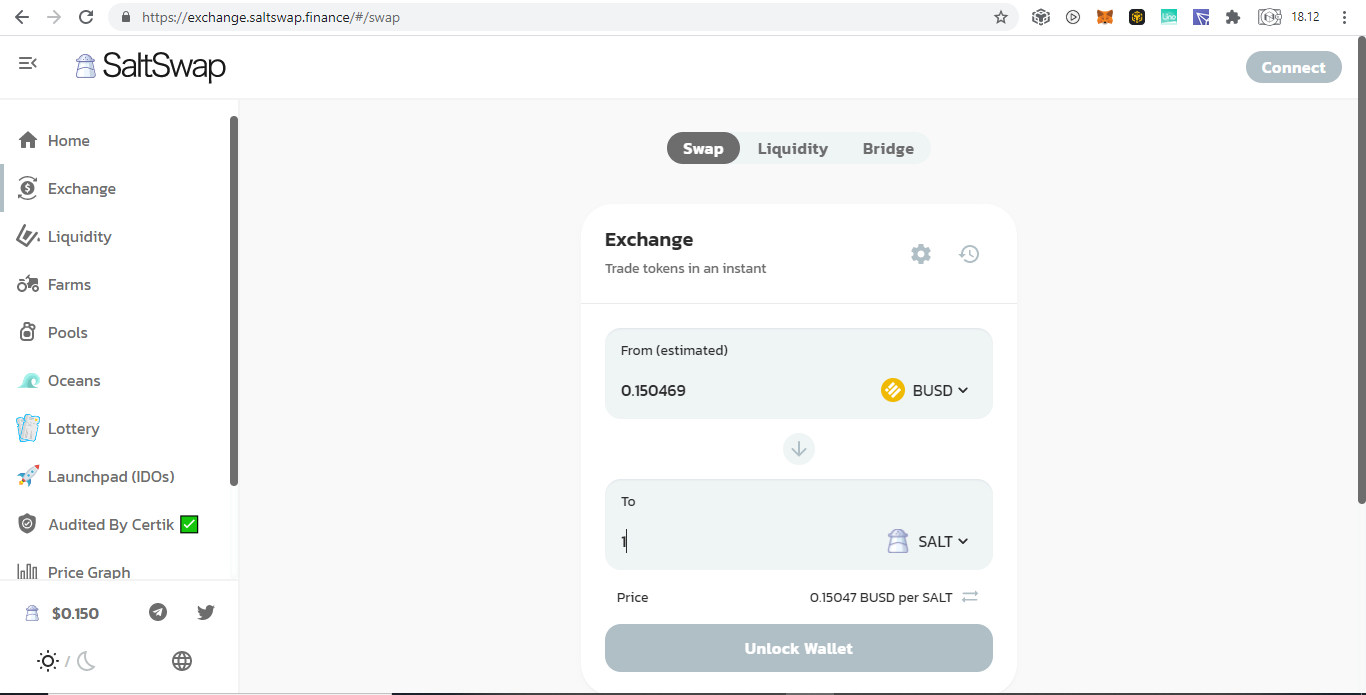The image size is (1366, 695).
Task: Click the Farms tractor icon
Action: (x=28, y=285)
